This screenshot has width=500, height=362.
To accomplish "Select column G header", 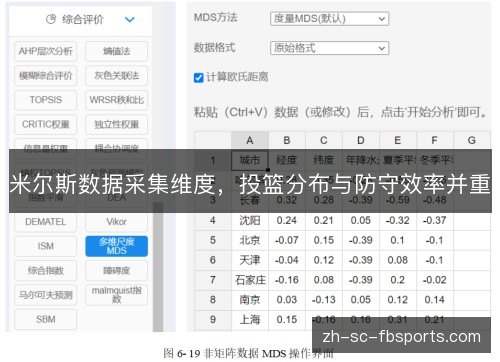I will pyautogui.click(x=472, y=141).
